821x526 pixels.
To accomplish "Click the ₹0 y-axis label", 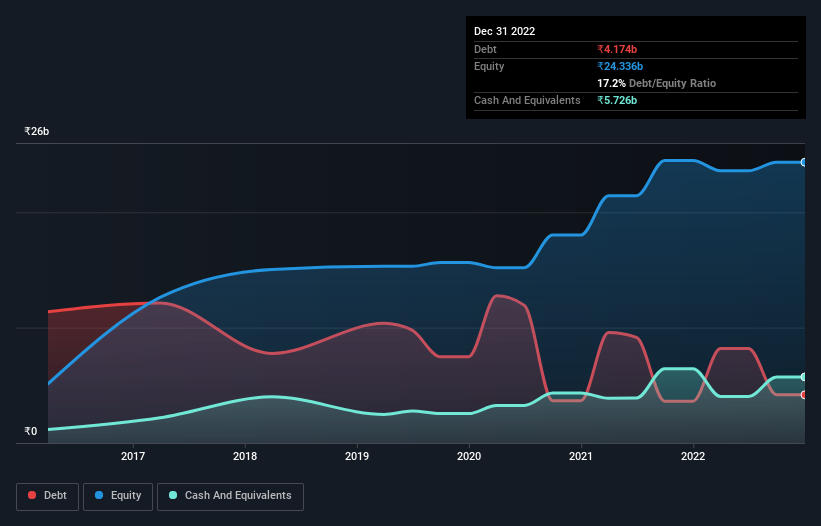I will (x=31, y=431).
